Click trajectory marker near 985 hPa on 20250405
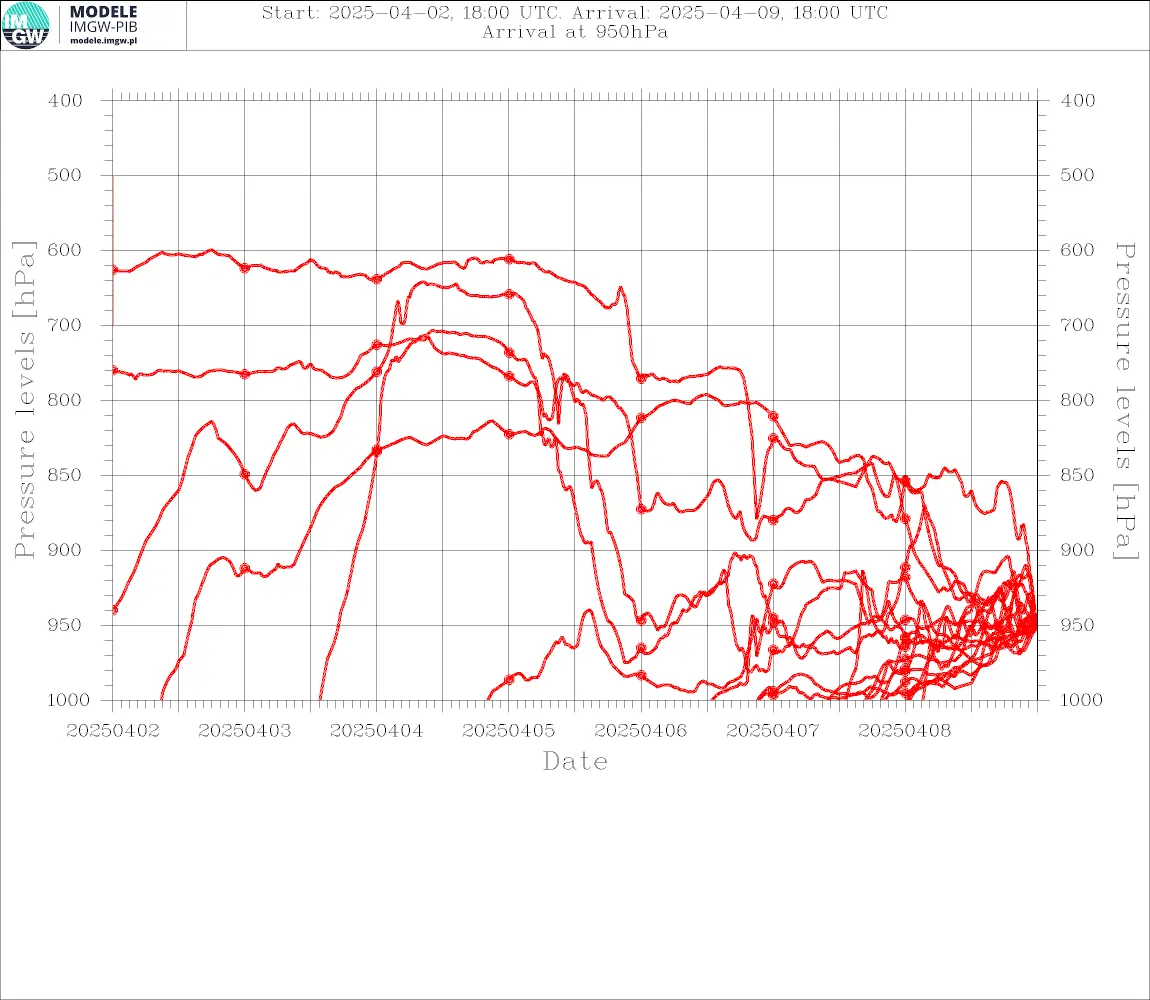This screenshot has height=1000, width=1150. click(509, 679)
